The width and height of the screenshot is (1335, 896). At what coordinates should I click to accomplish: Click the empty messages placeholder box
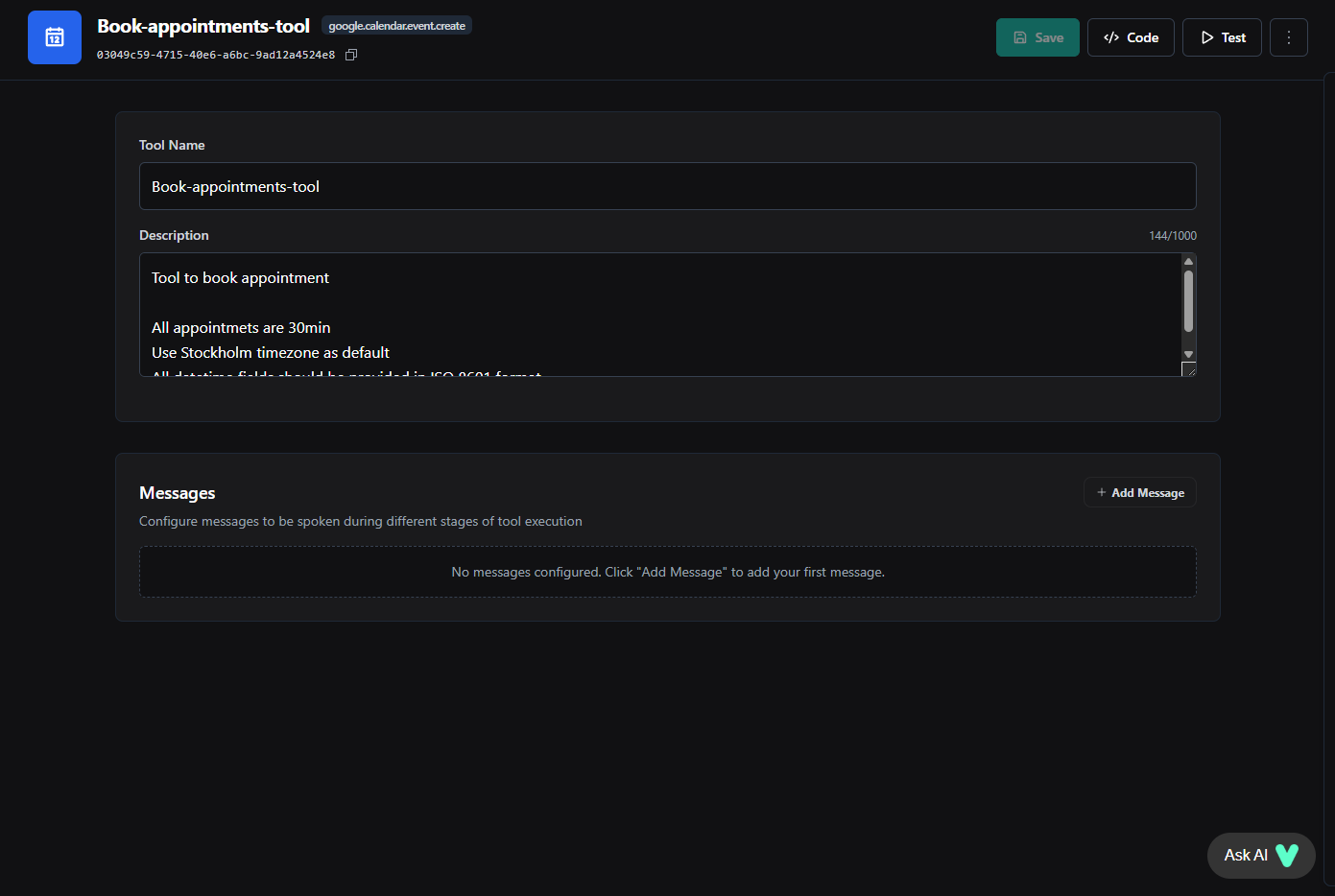tap(667, 572)
